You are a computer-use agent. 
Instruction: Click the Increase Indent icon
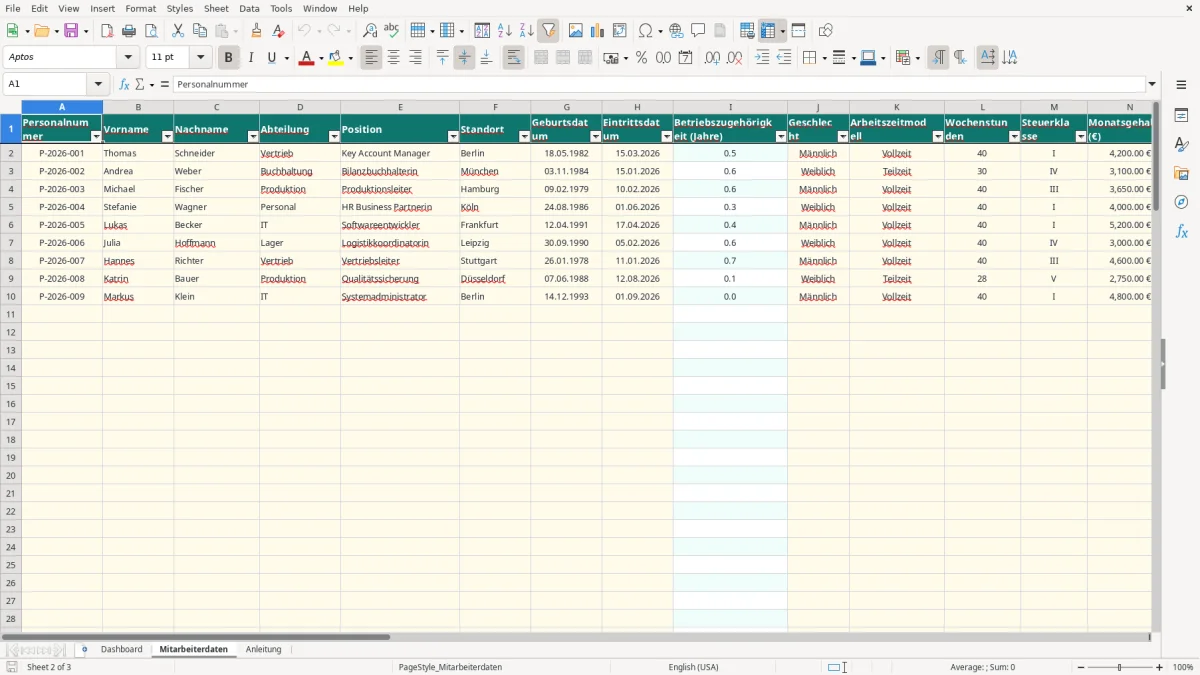[762, 58]
